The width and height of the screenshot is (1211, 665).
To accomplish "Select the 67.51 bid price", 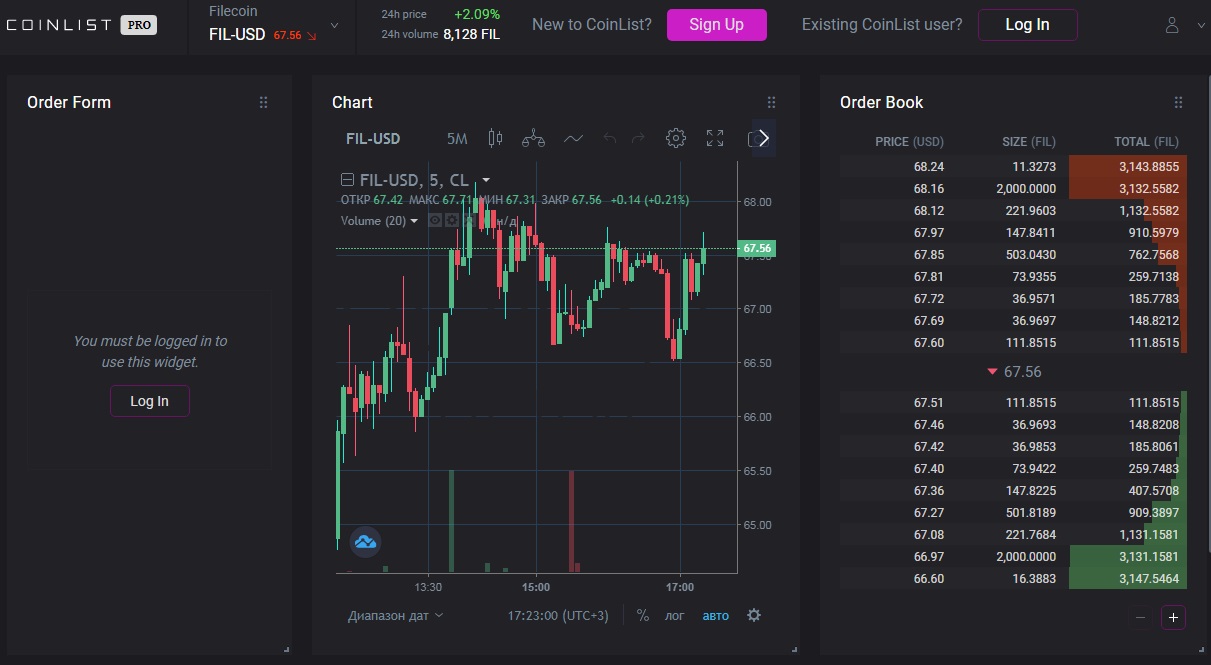I will (x=929, y=403).
